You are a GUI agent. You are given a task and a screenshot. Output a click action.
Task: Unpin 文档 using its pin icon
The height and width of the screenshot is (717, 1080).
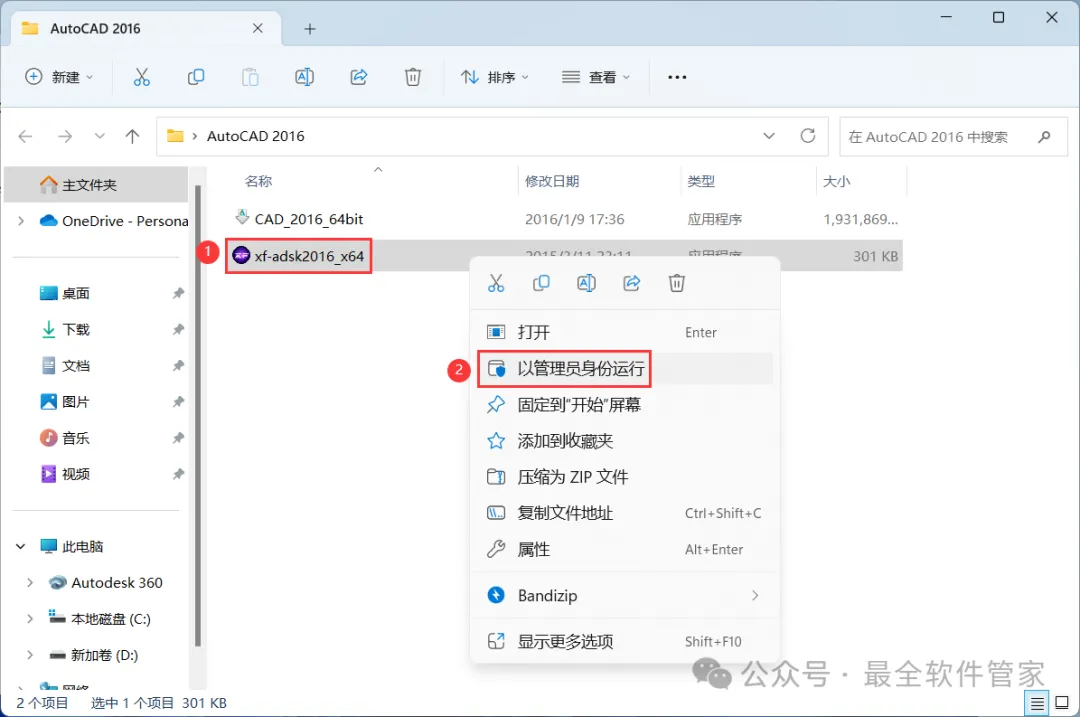tap(178, 366)
